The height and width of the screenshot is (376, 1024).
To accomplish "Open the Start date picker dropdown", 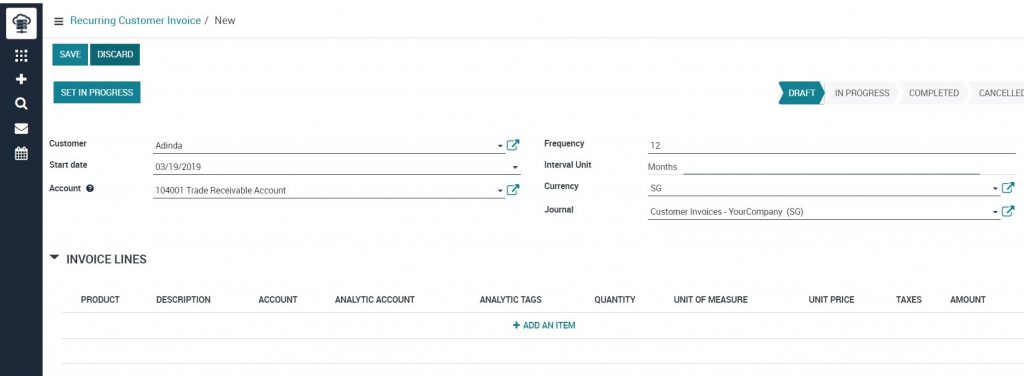I will click(515, 167).
